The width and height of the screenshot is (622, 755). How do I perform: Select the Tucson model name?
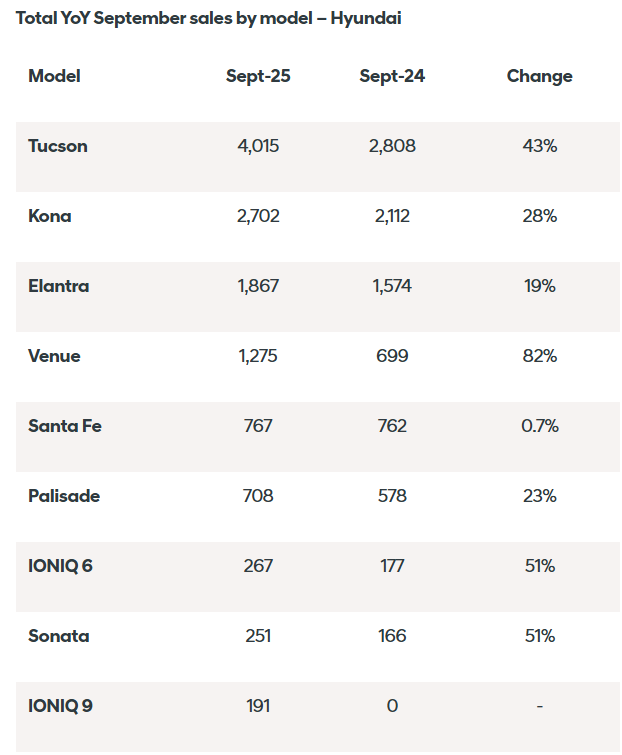click(58, 146)
